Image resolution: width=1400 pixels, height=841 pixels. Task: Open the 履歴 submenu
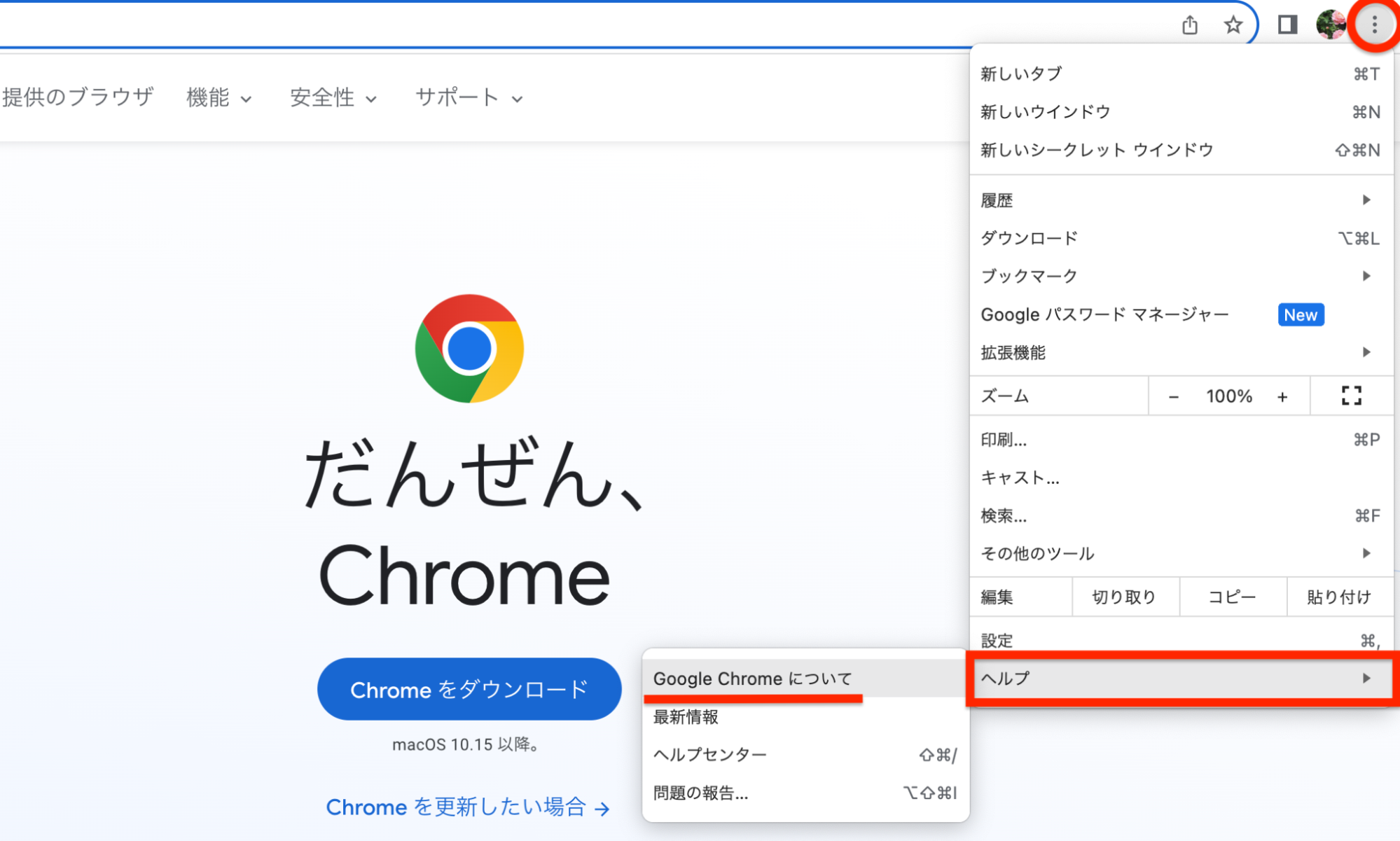1177,200
